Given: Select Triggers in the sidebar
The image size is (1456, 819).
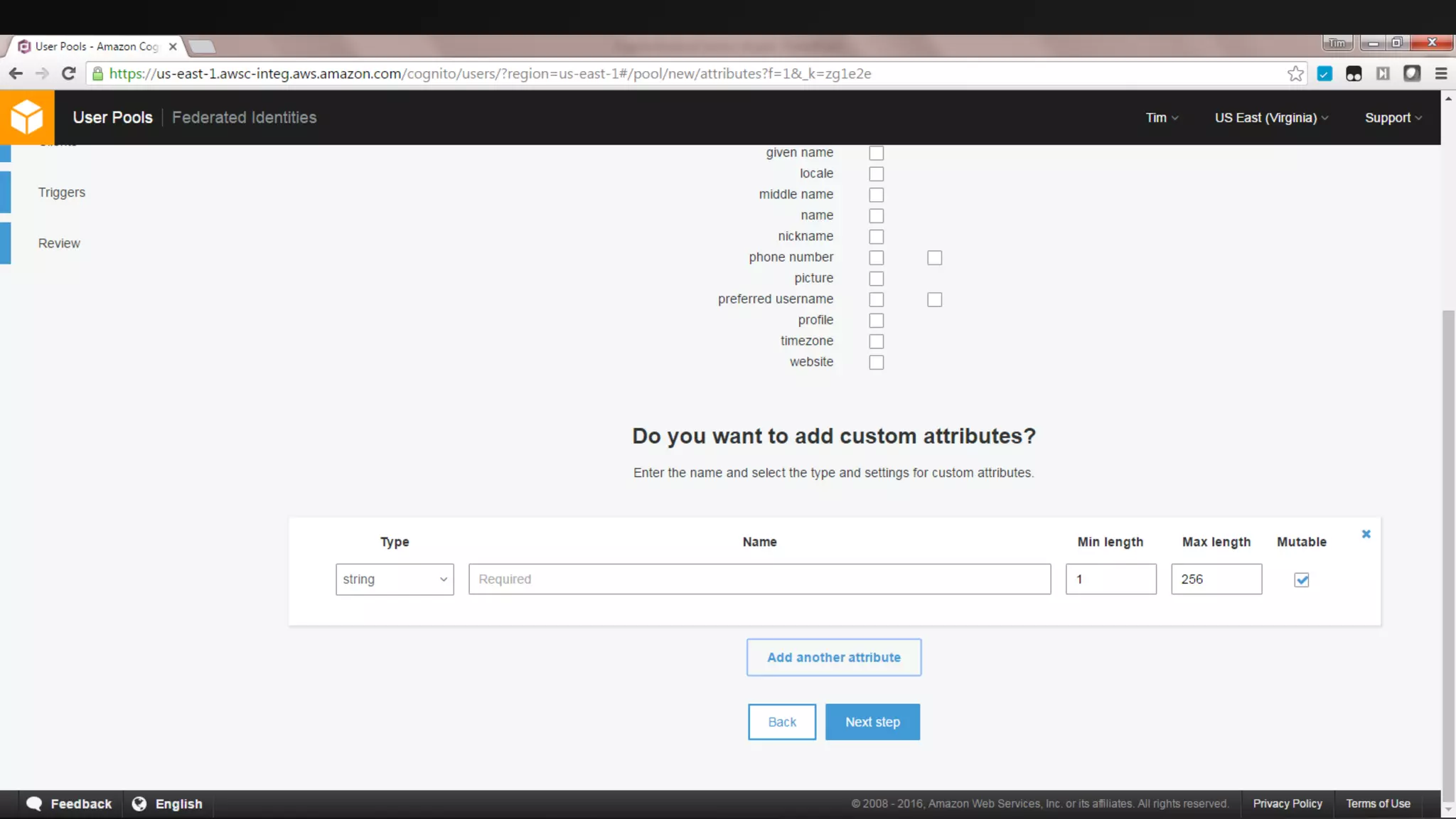Looking at the screenshot, I should (x=62, y=193).
